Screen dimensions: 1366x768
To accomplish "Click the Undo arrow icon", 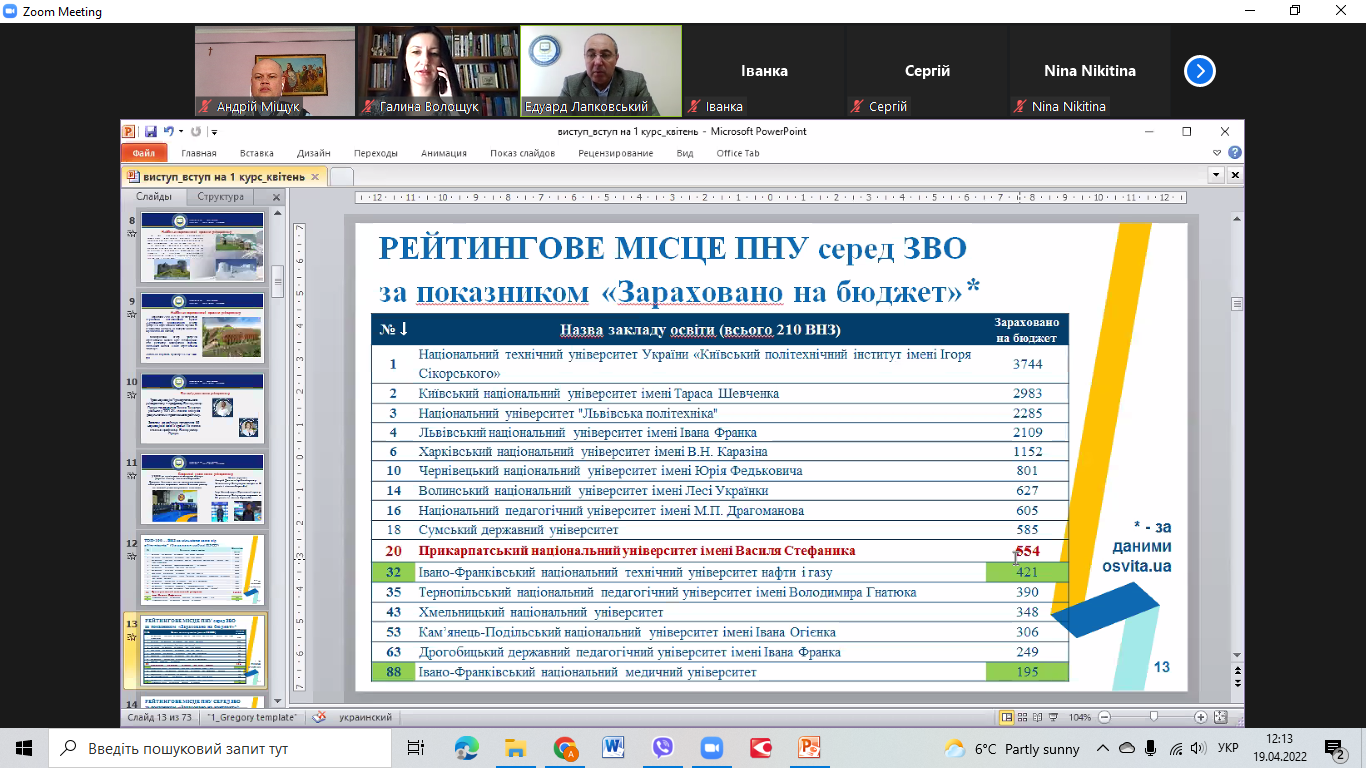I will (x=168, y=131).
